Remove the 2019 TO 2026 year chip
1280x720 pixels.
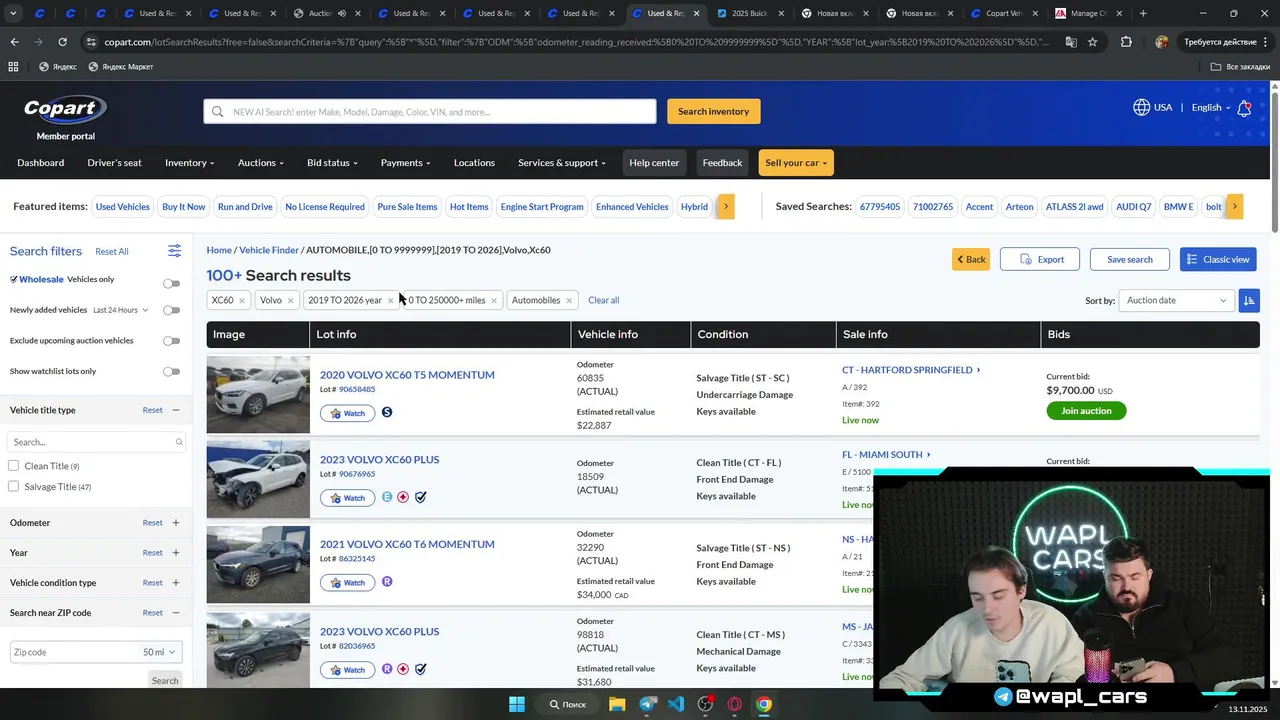pos(390,301)
